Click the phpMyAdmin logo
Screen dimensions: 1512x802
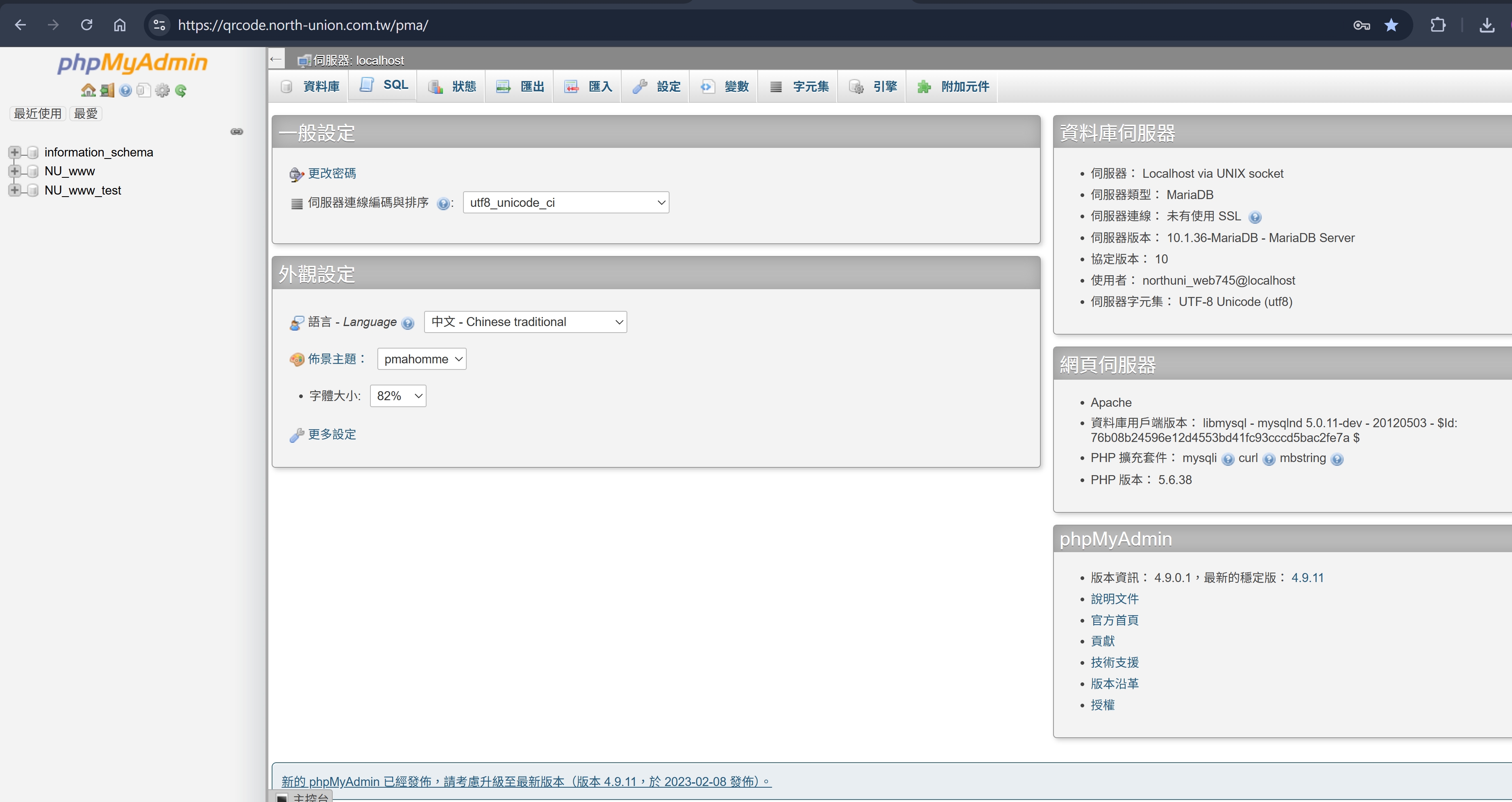[x=132, y=63]
